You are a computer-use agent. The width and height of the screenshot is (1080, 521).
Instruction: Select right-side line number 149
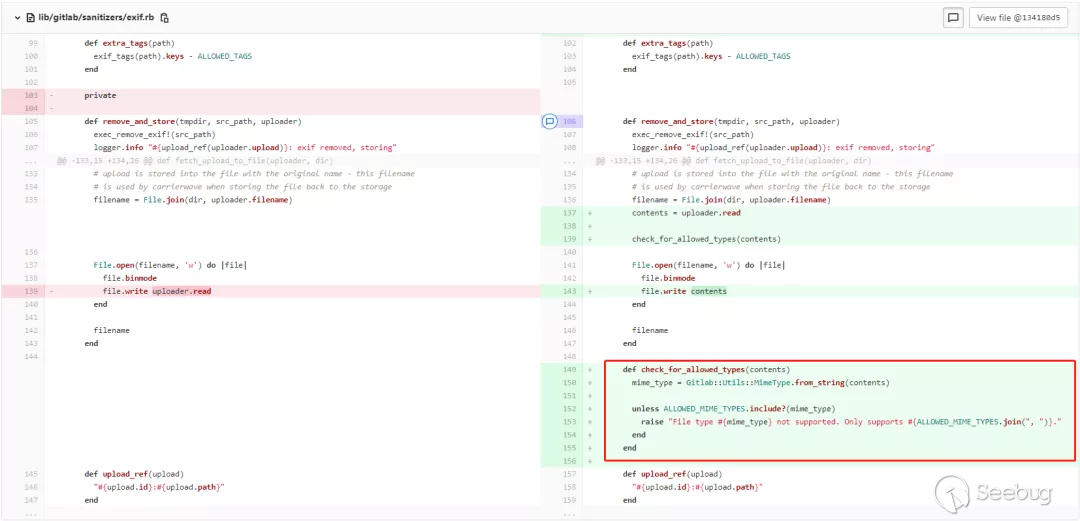coord(570,369)
